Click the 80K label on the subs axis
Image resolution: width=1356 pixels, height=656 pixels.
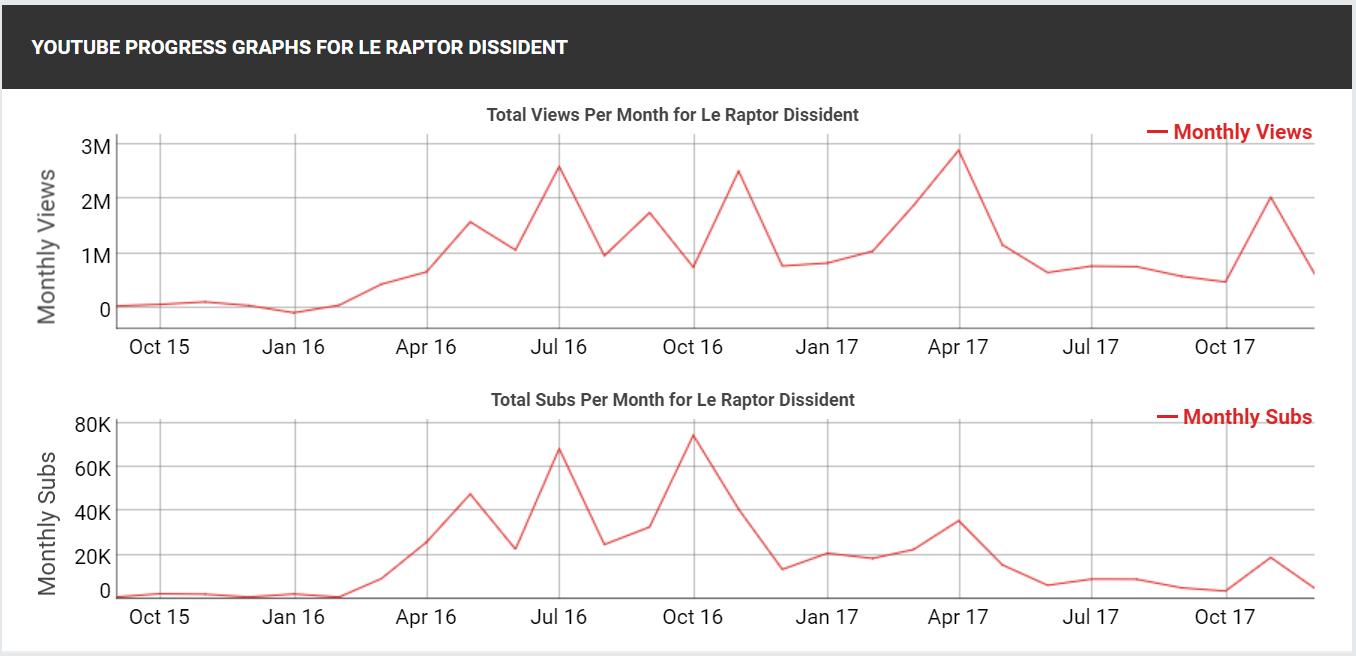[x=93, y=424]
